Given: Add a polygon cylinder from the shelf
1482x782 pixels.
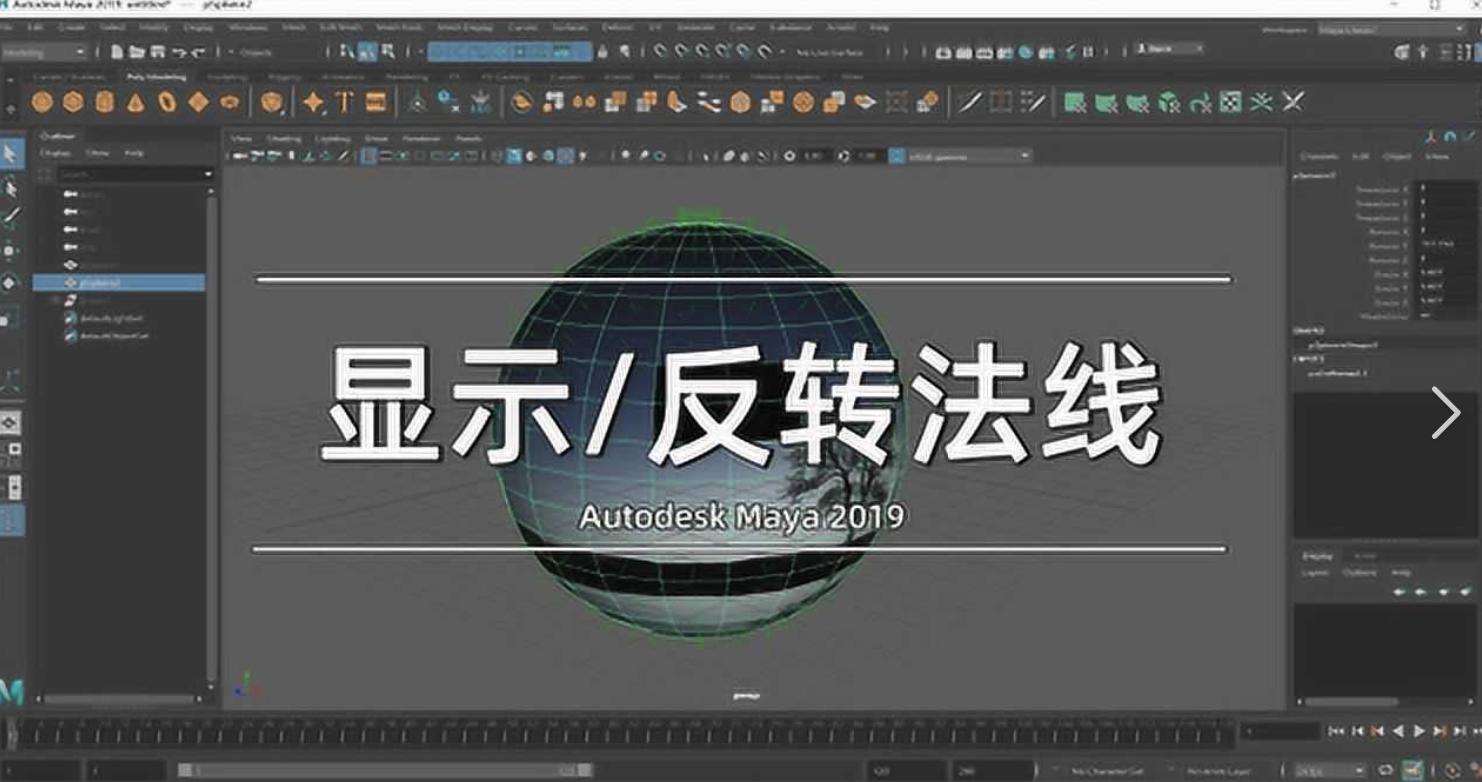Looking at the screenshot, I should point(105,102).
